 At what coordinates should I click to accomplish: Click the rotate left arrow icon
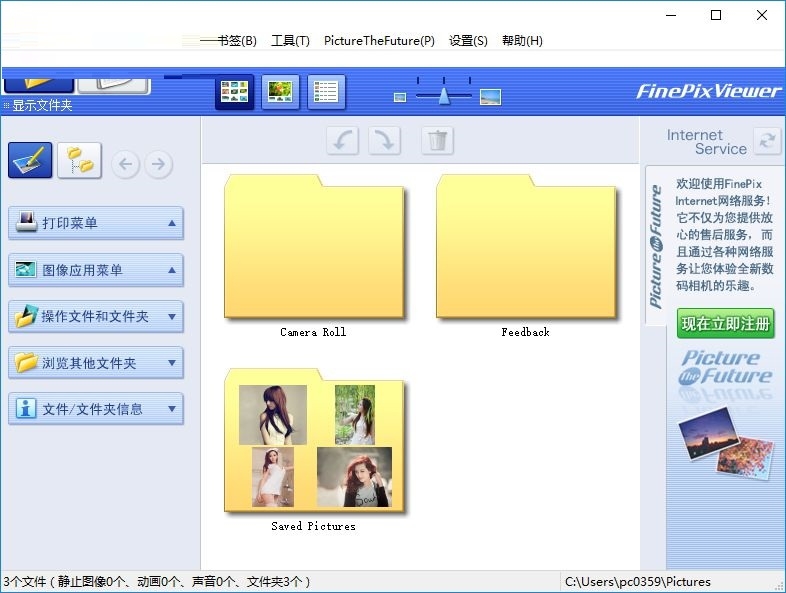point(343,141)
